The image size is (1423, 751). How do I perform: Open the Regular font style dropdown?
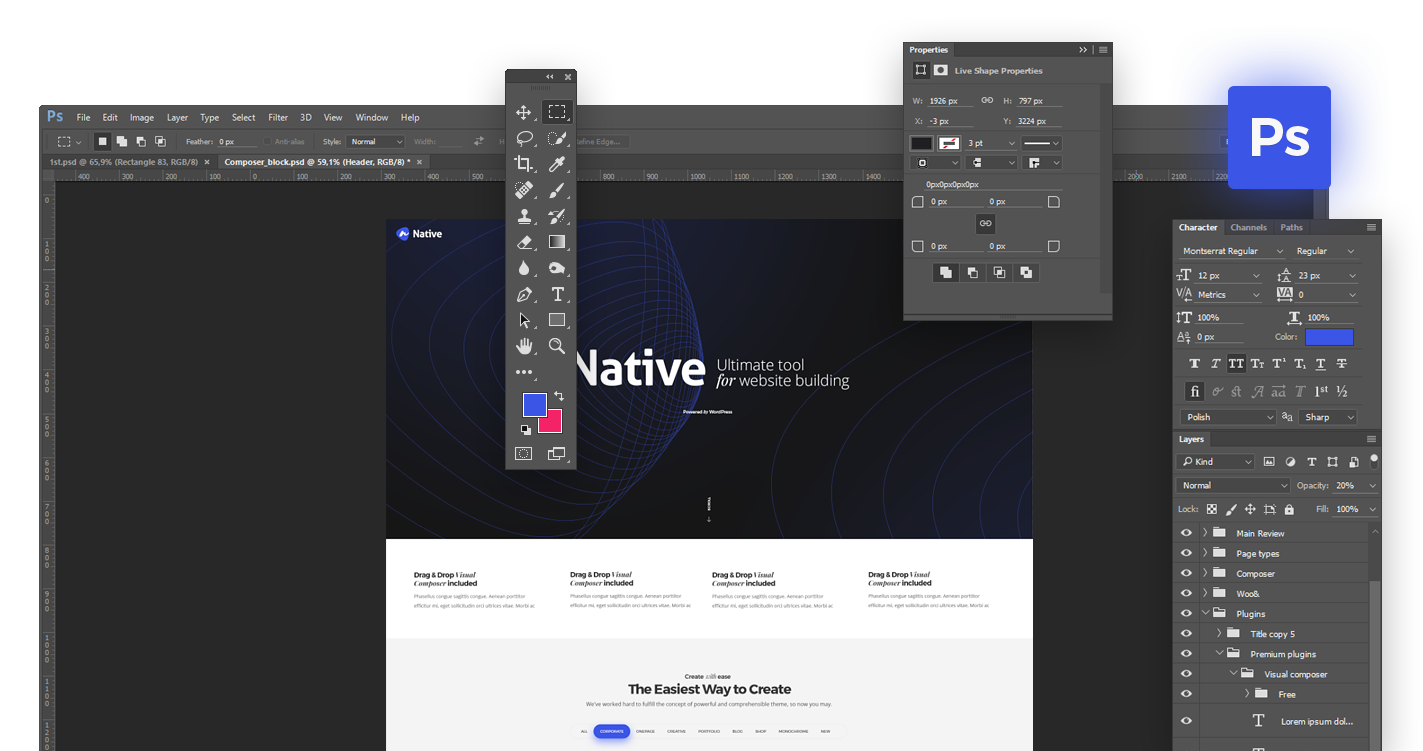(x=1325, y=251)
